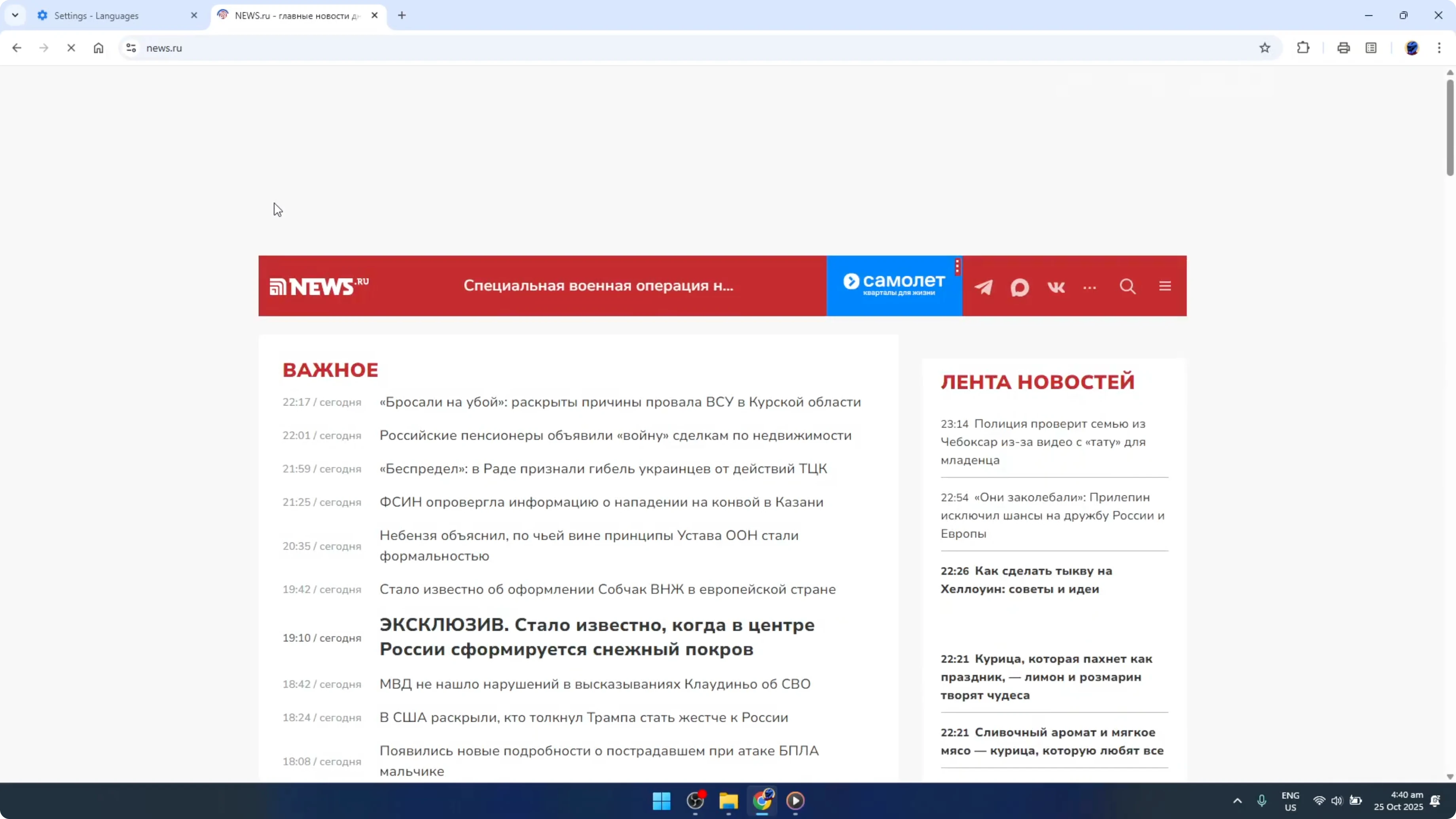Print the page via the printer icon
Image resolution: width=1456 pixels, height=819 pixels.
(1344, 47)
